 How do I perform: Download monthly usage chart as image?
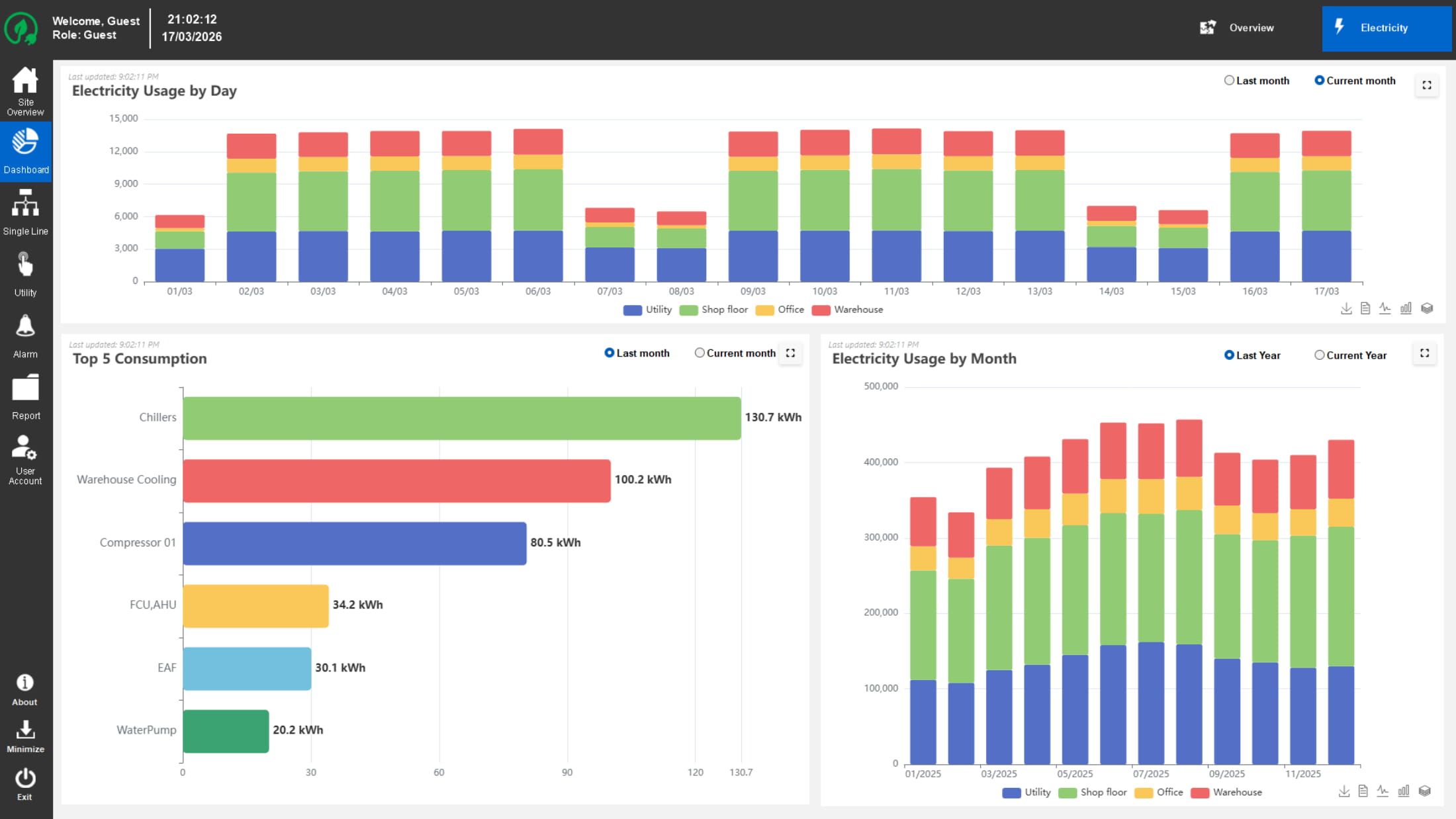point(1344,791)
